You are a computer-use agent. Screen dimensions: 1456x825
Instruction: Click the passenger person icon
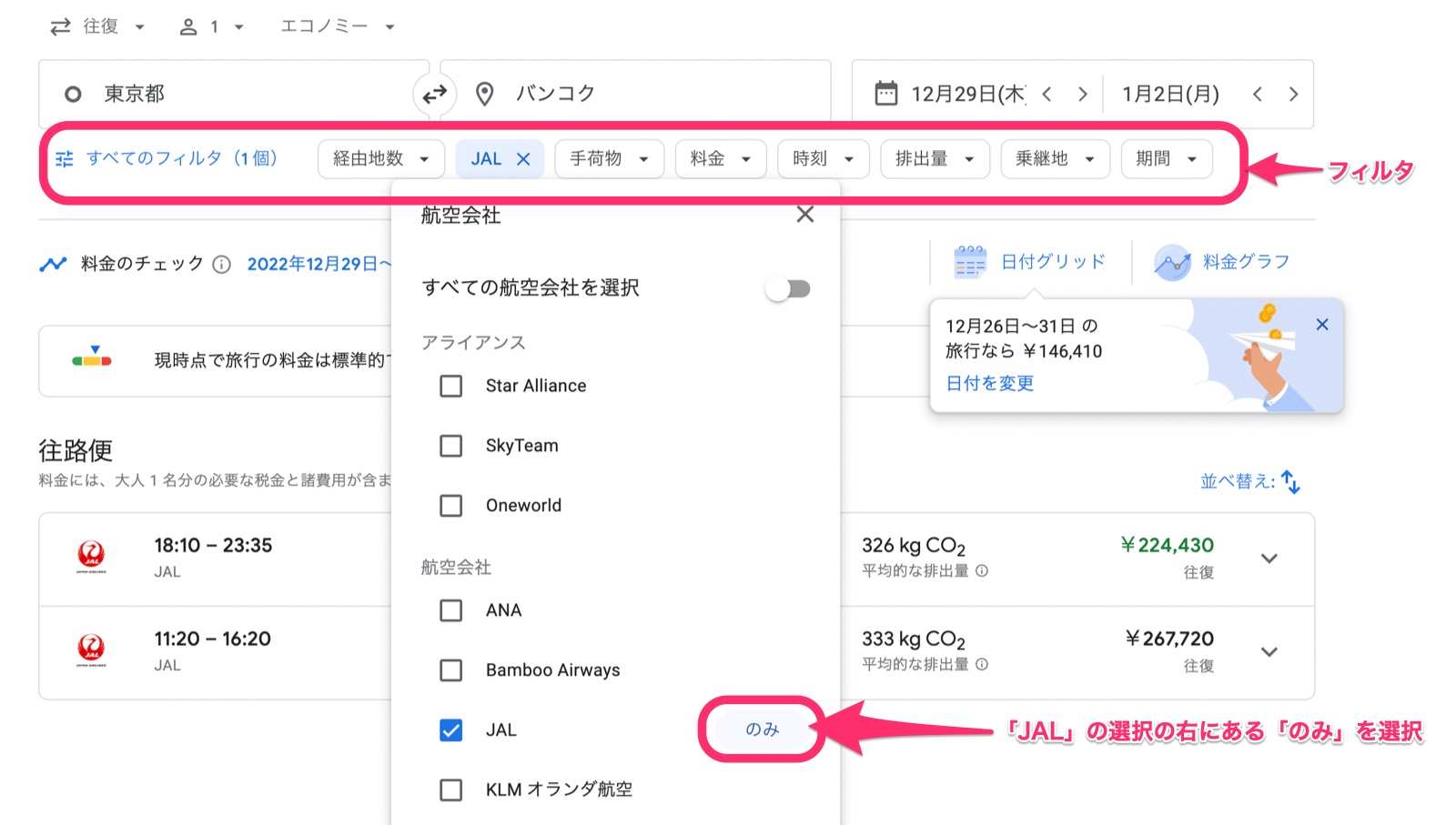(188, 27)
